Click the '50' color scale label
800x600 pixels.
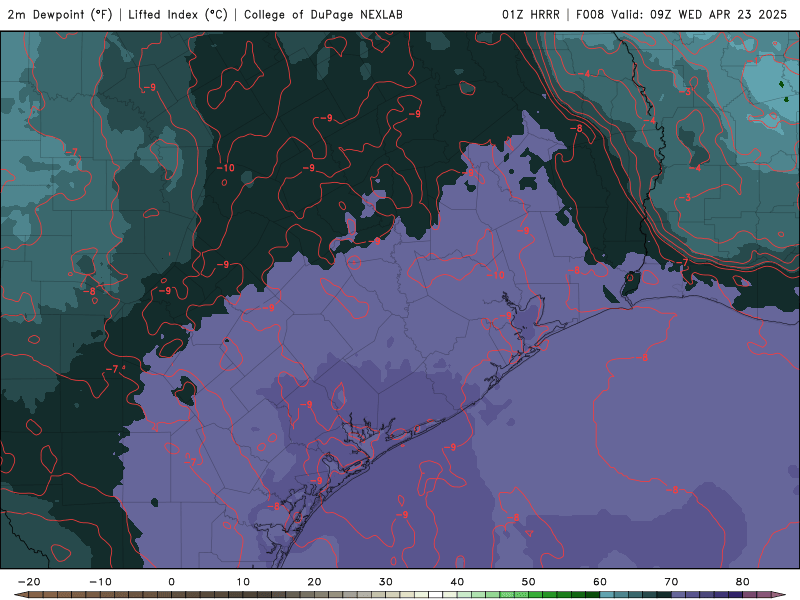529,582
